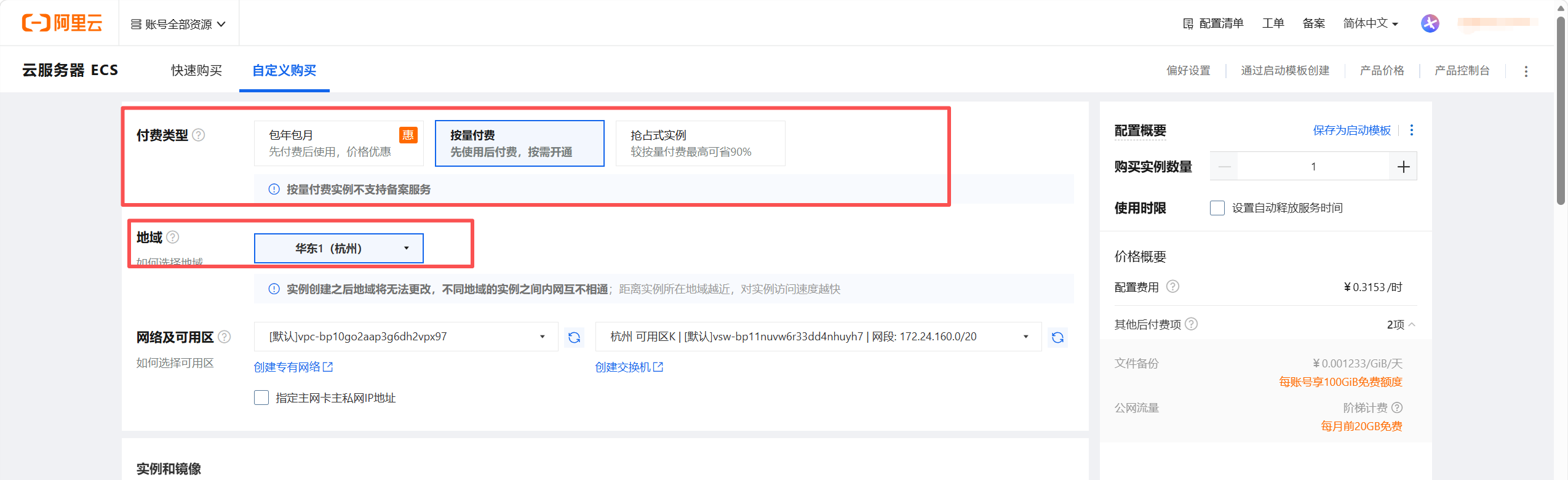This screenshot has width=1568, height=480.
Task: Click the 购买实例数量 input field
Action: coord(1313,167)
